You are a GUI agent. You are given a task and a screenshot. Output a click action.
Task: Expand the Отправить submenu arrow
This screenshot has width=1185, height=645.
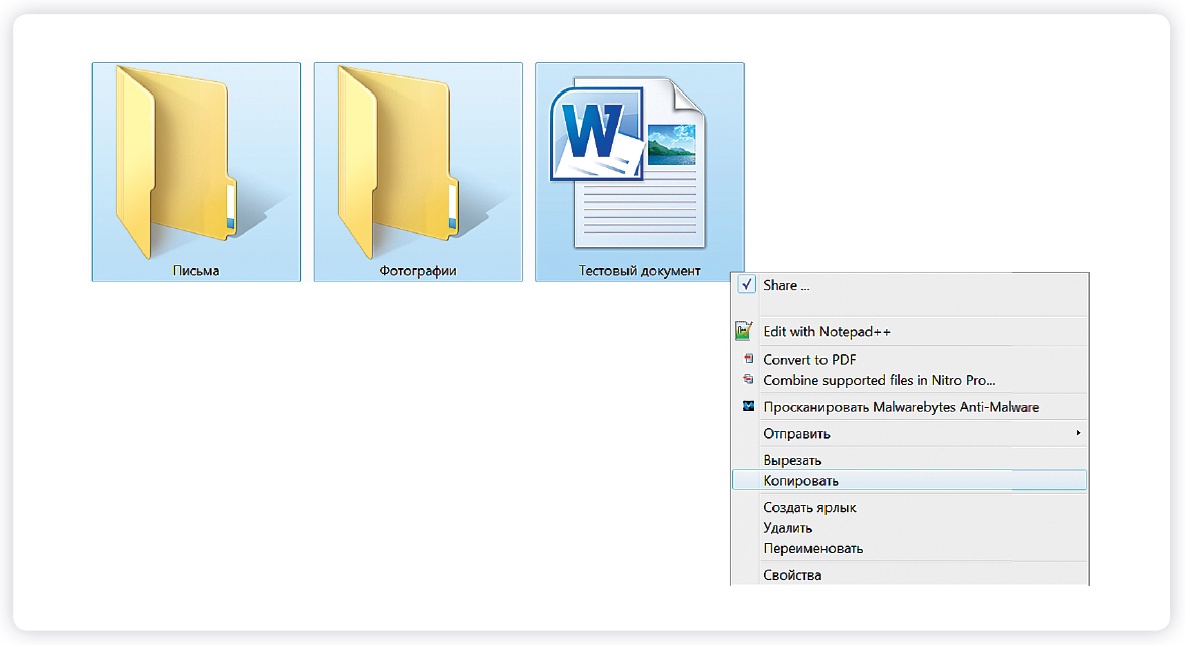click(x=1077, y=433)
